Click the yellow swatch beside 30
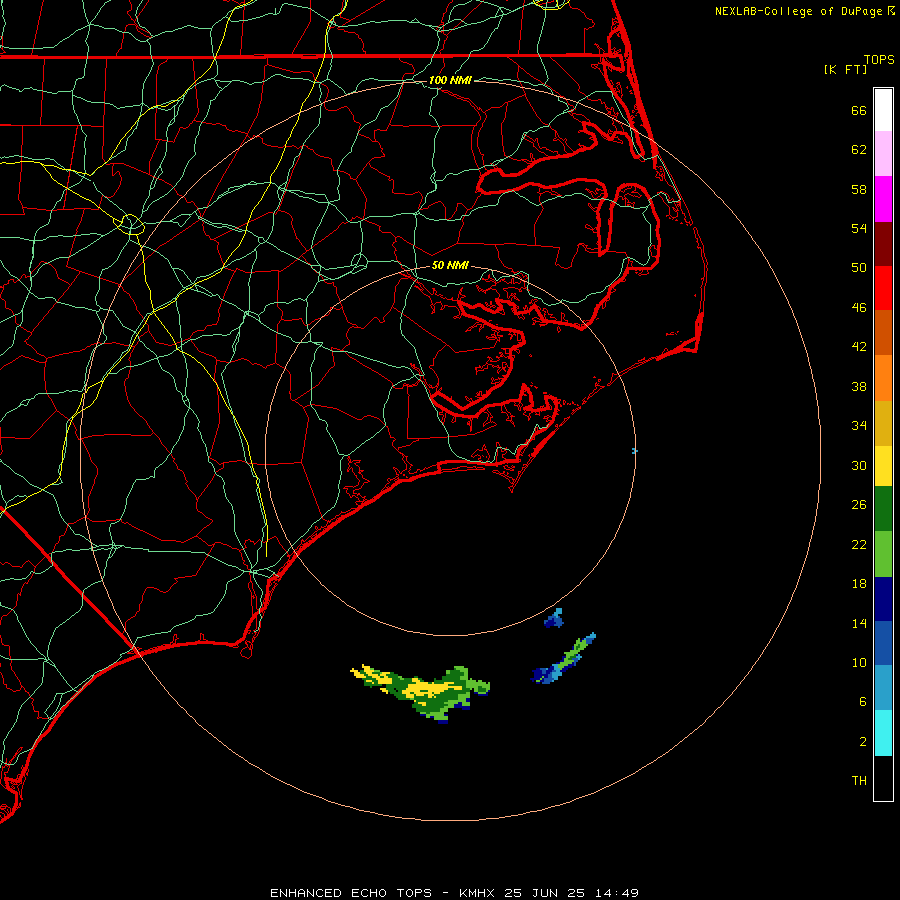900x900 pixels. coord(883,466)
